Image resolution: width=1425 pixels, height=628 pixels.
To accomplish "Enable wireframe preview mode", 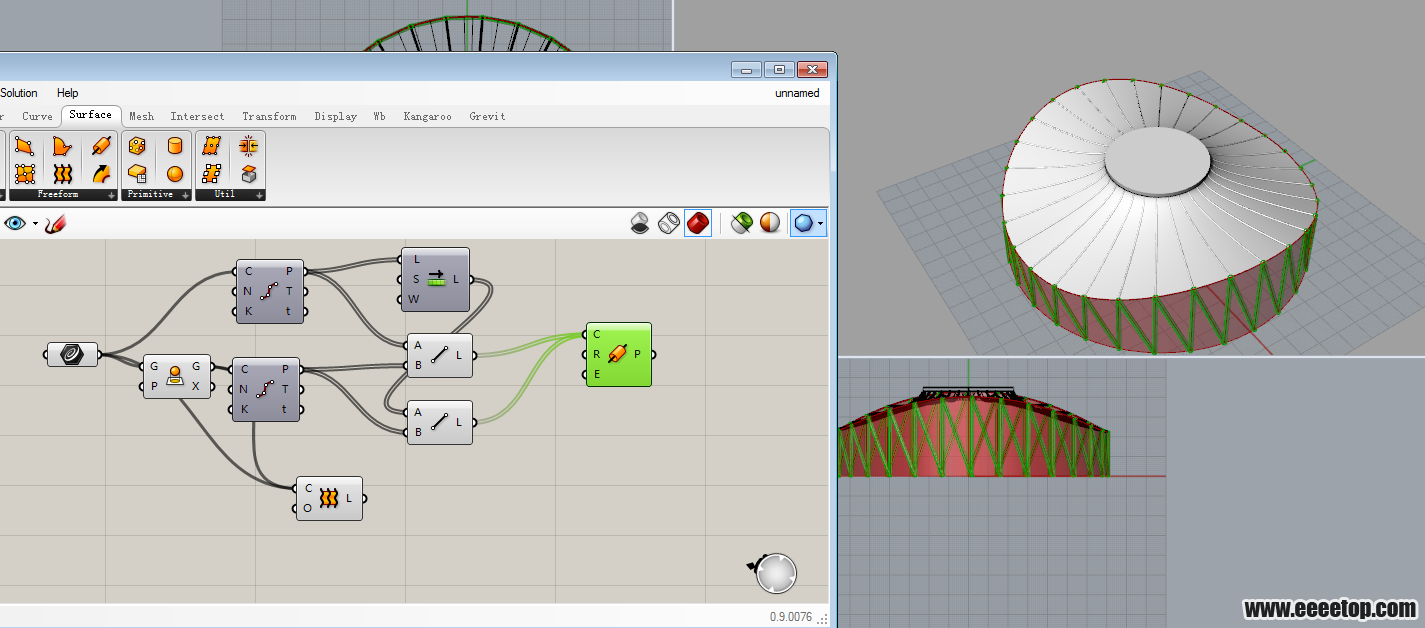I will coord(669,222).
